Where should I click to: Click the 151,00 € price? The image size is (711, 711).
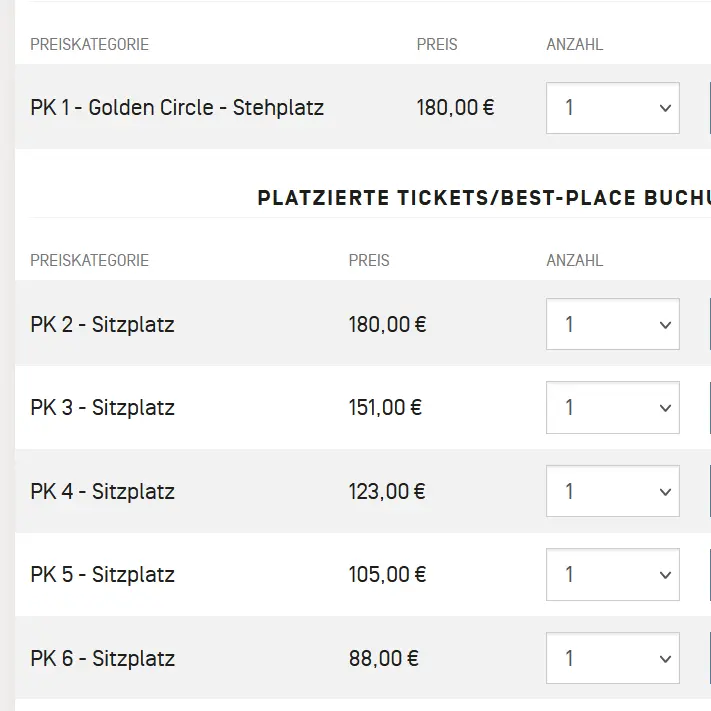point(385,408)
